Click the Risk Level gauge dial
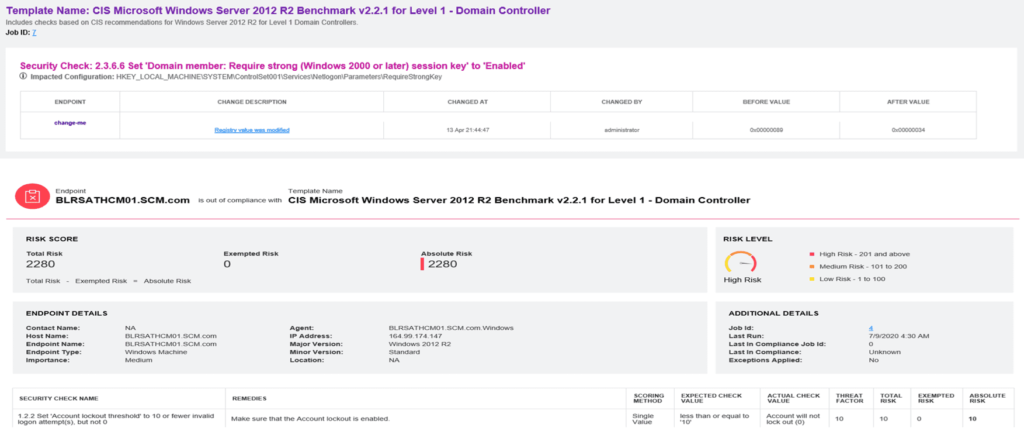 pyautogui.click(x=741, y=264)
